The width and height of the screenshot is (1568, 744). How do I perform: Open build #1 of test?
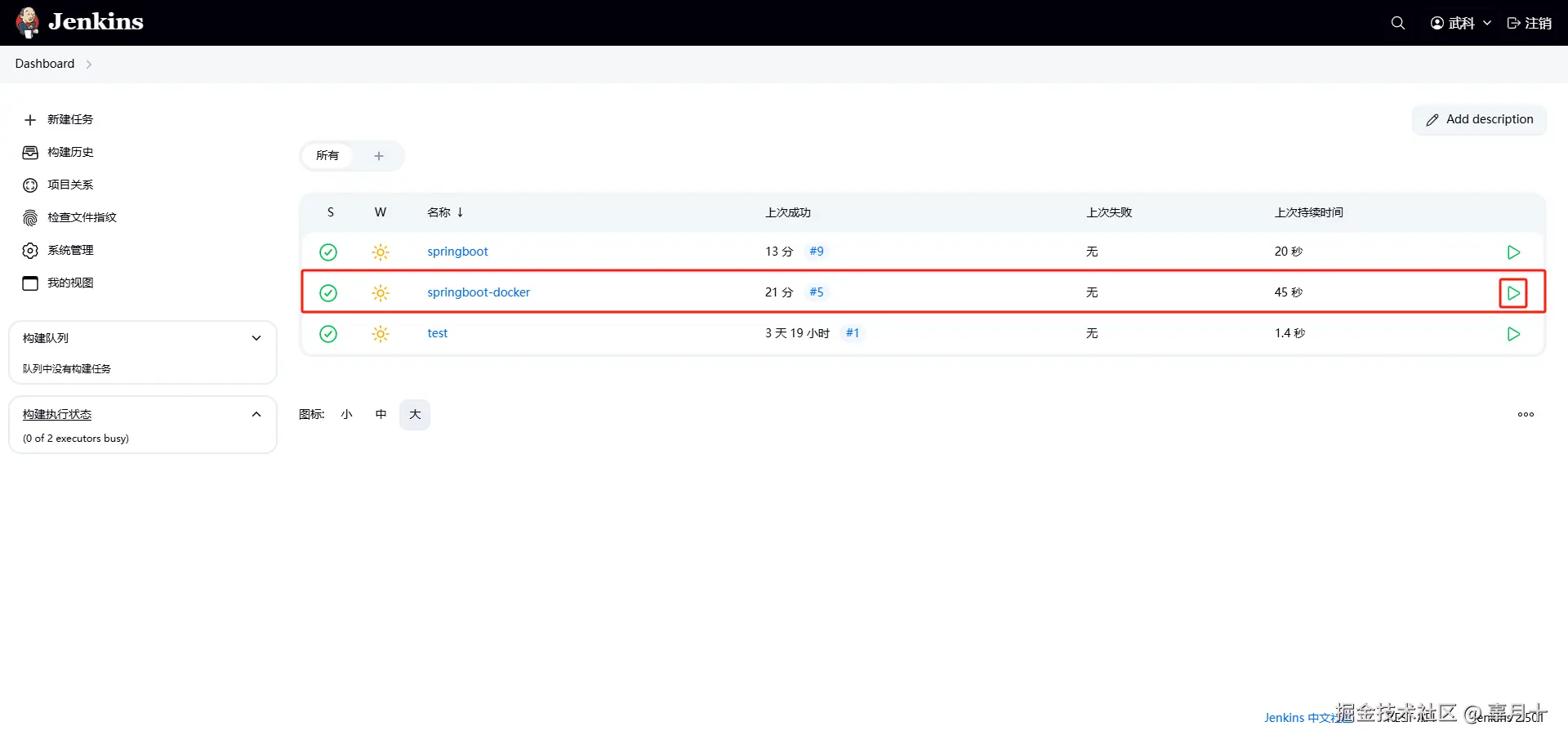pos(853,333)
